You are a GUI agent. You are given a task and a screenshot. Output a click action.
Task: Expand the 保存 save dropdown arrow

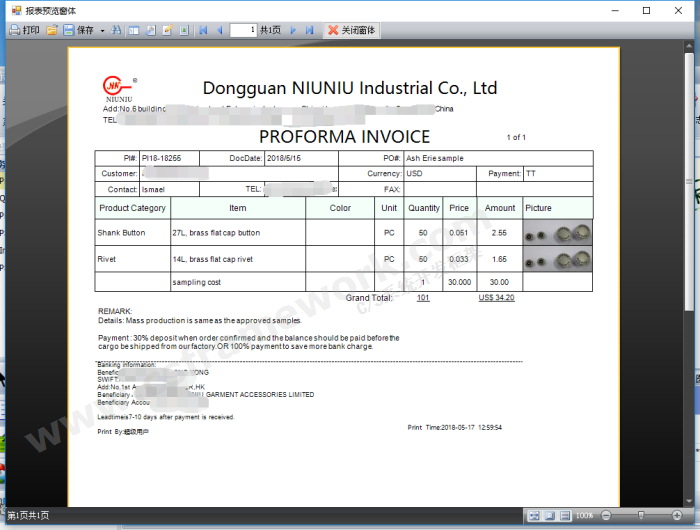[x=102, y=30]
